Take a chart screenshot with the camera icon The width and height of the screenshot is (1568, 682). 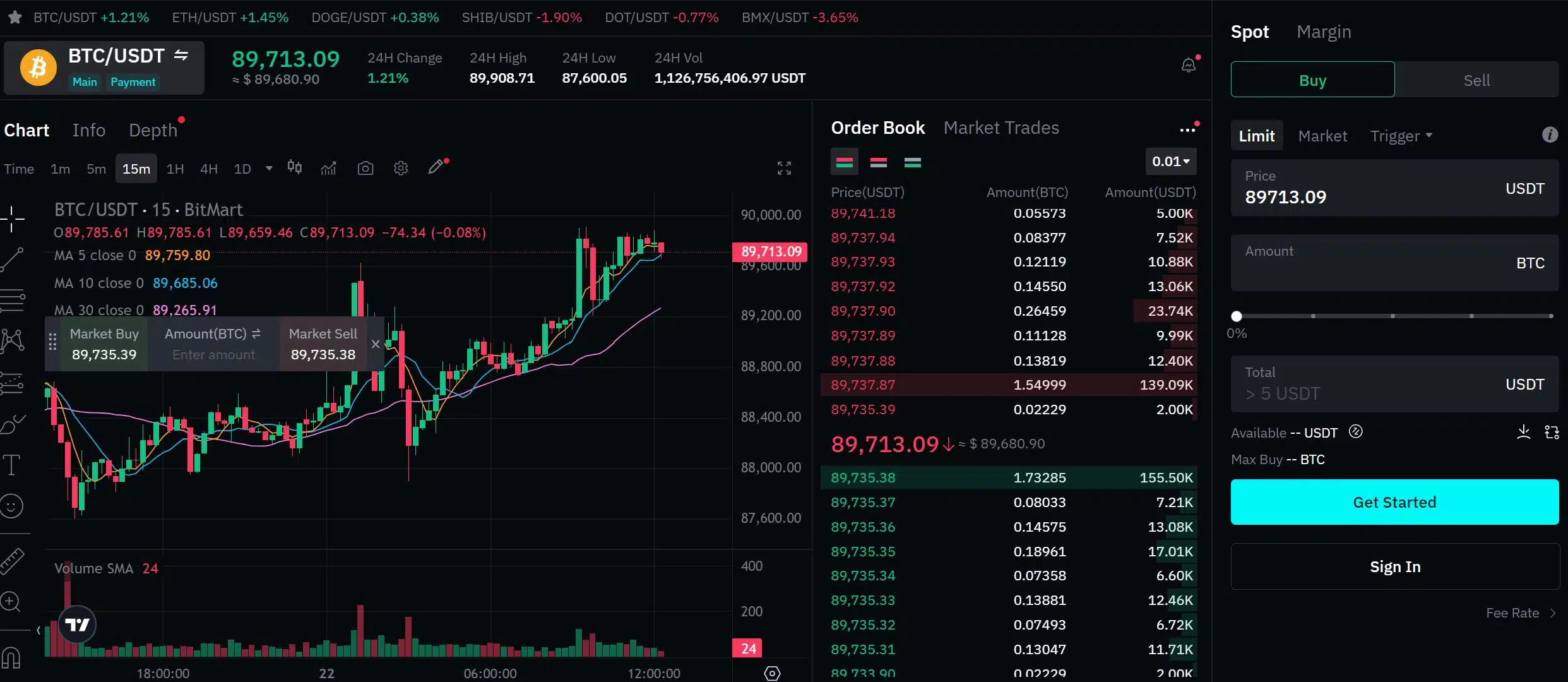[365, 168]
